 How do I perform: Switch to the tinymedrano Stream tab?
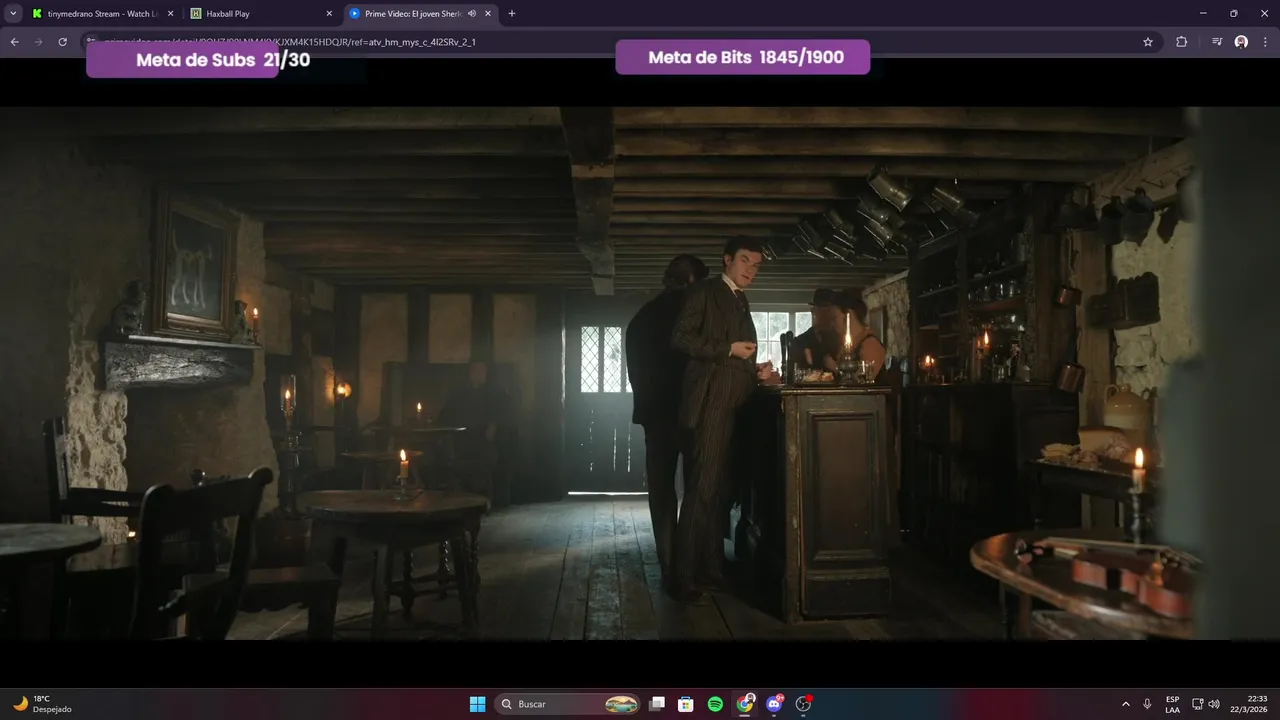coord(103,14)
